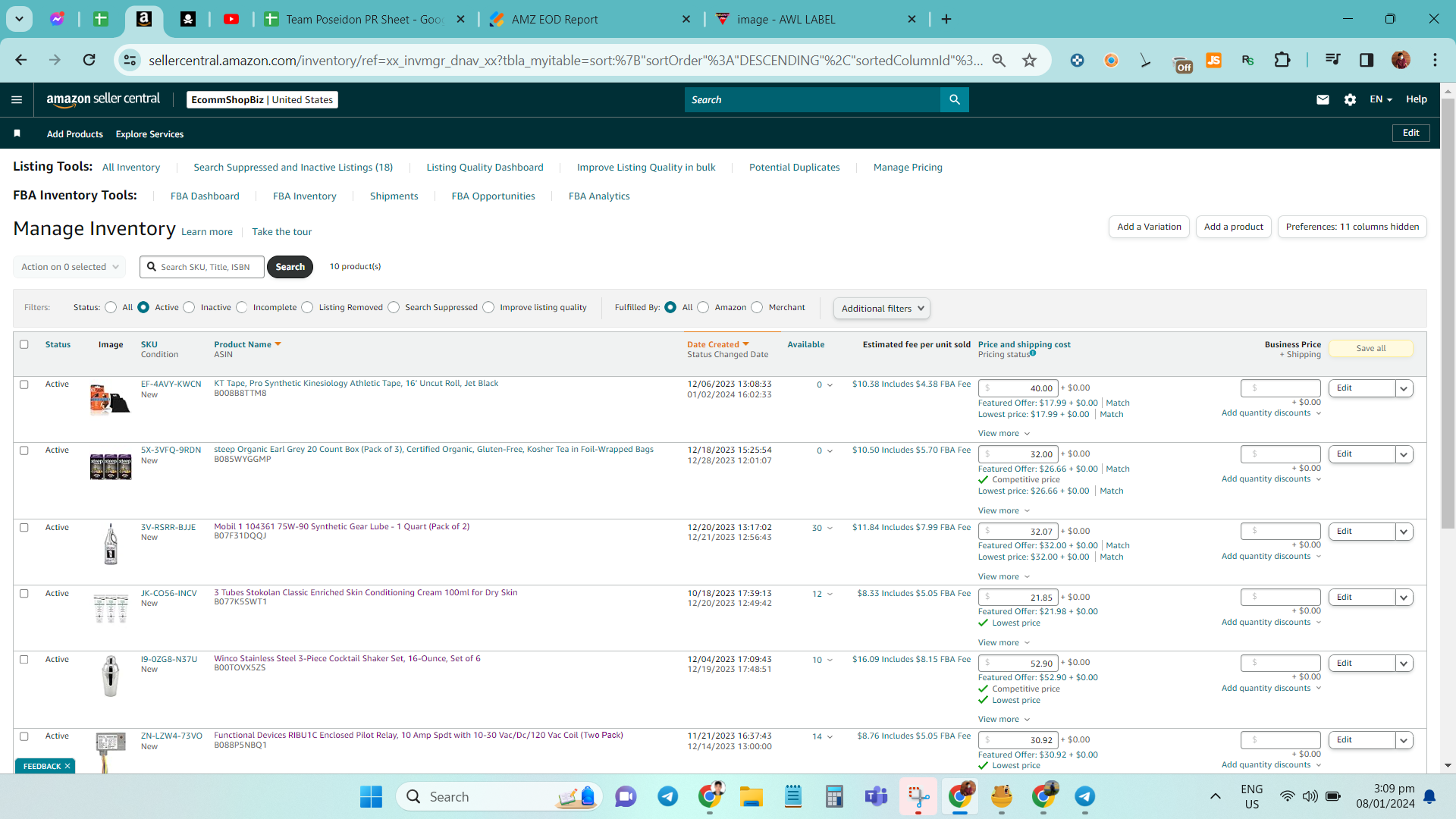
Task: Open Preferences: 11 columns hidden
Action: tap(1352, 227)
